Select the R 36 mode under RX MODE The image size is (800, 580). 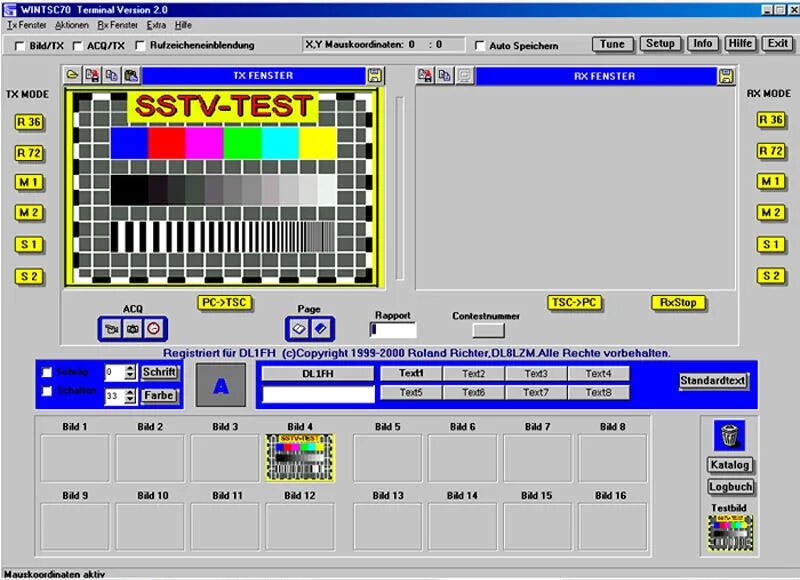click(x=770, y=119)
